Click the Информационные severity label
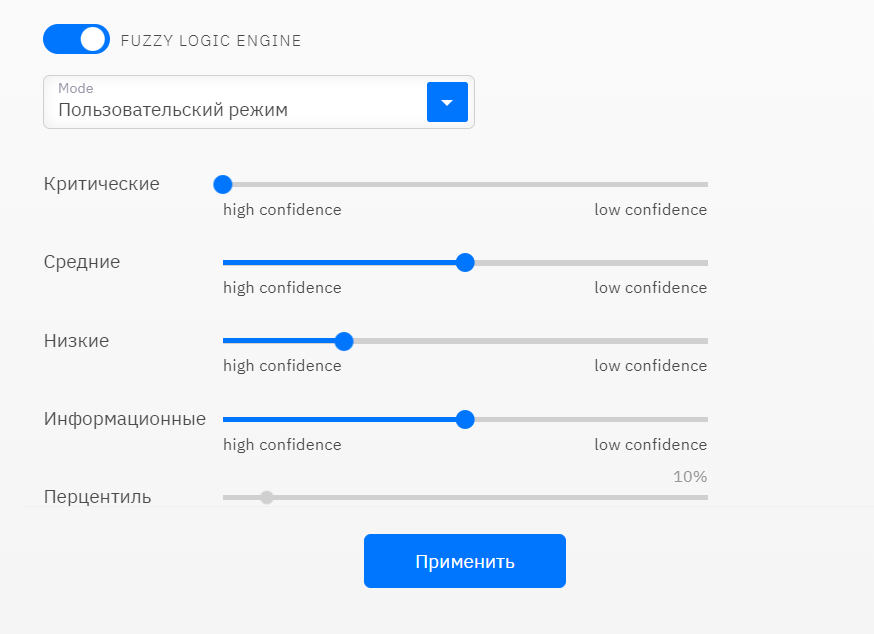 tap(125, 419)
